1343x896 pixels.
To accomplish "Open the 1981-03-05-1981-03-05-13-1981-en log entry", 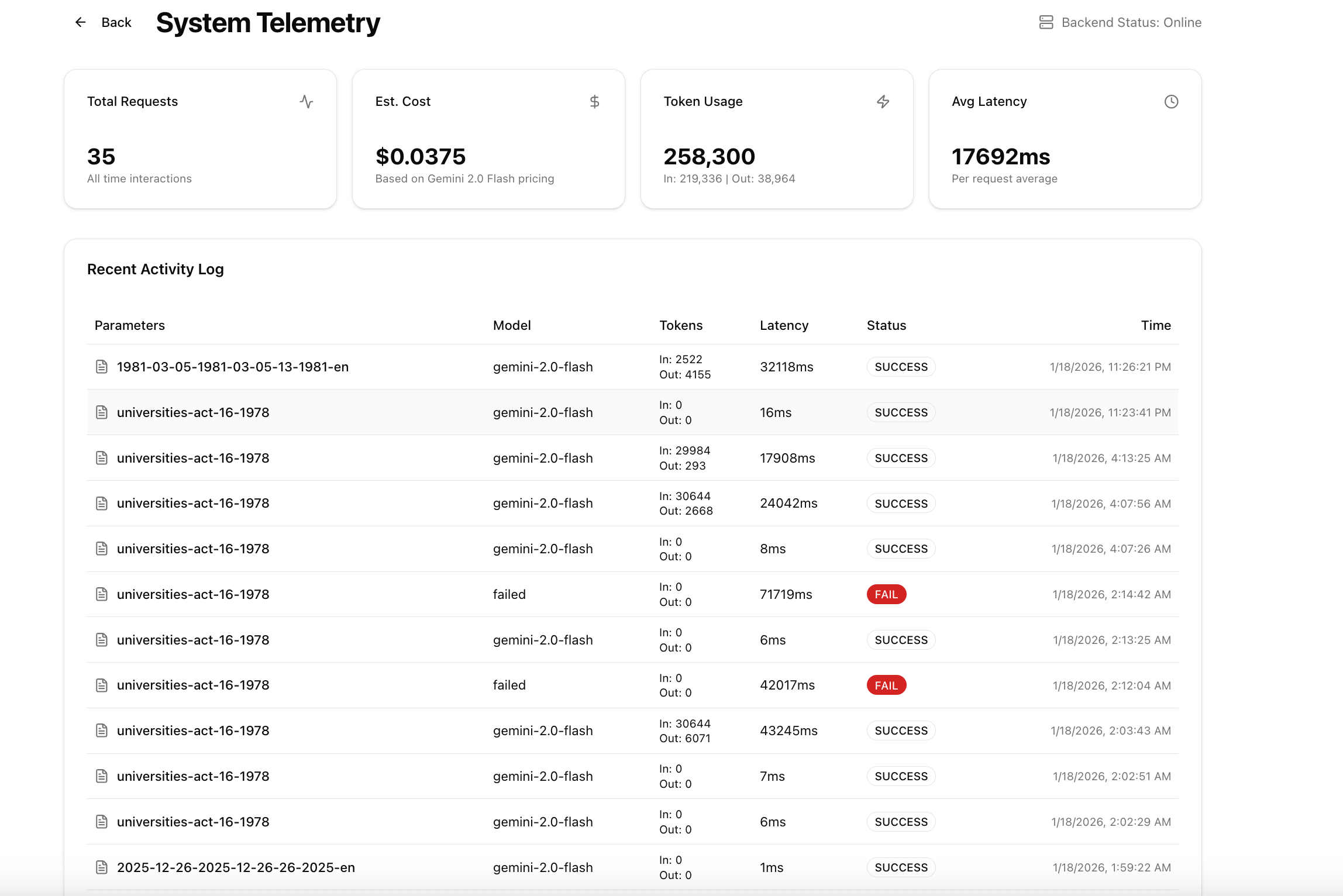I will coord(232,367).
